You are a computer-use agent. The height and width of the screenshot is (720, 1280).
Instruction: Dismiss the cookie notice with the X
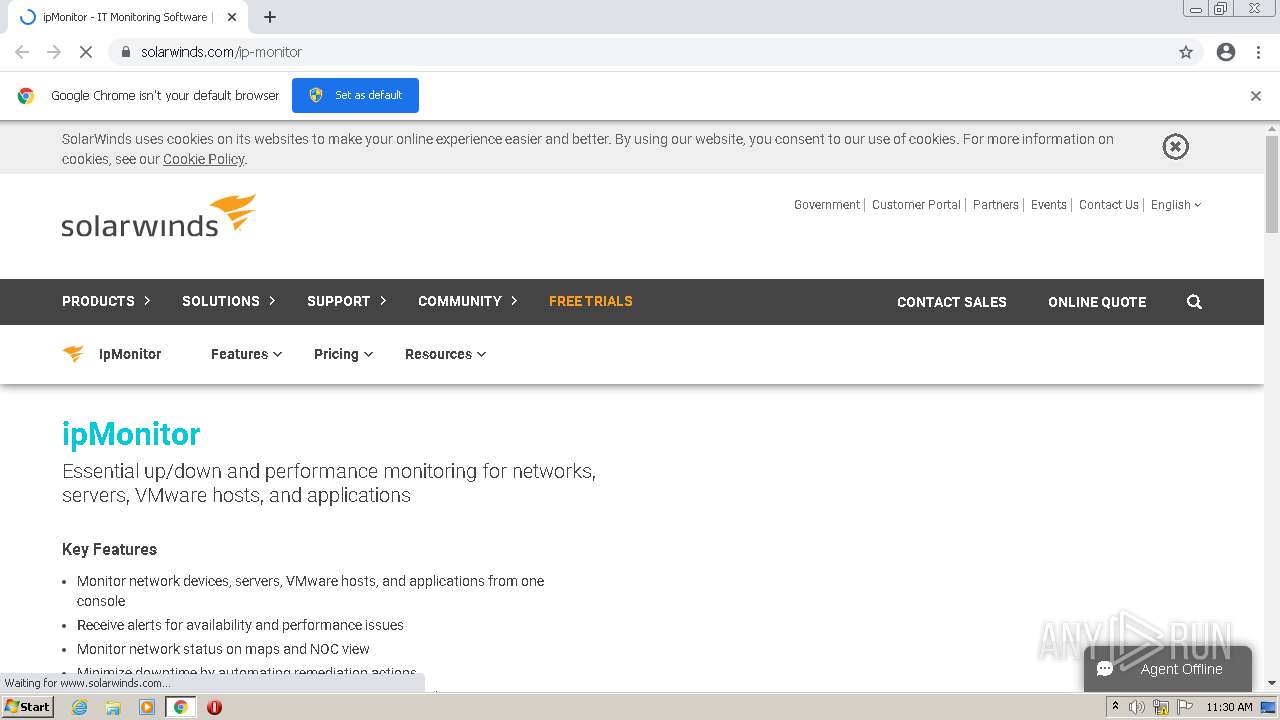click(1175, 147)
